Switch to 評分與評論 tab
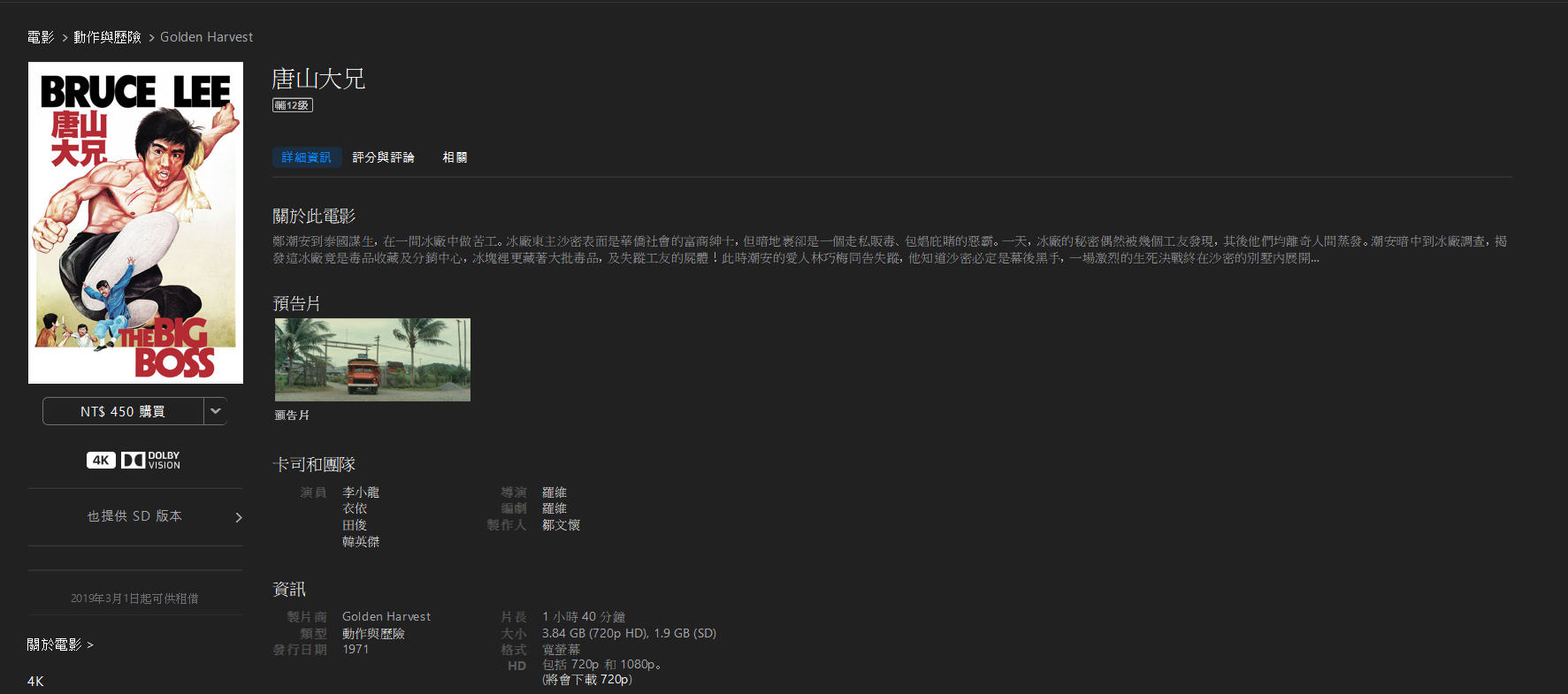Image resolution: width=1568 pixels, height=694 pixels. (383, 157)
